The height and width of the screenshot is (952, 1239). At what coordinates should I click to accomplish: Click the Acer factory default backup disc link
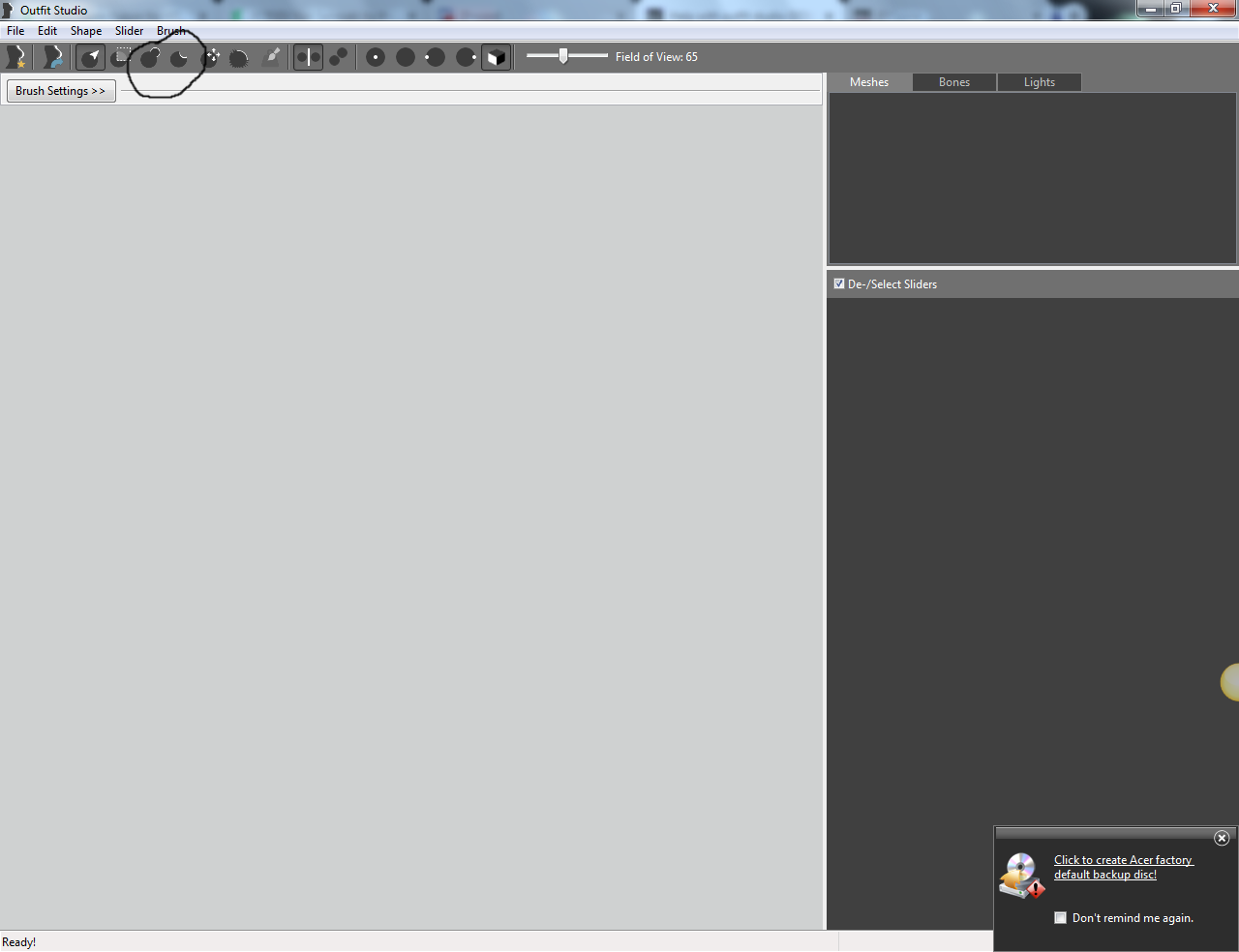pos(1124,867)
